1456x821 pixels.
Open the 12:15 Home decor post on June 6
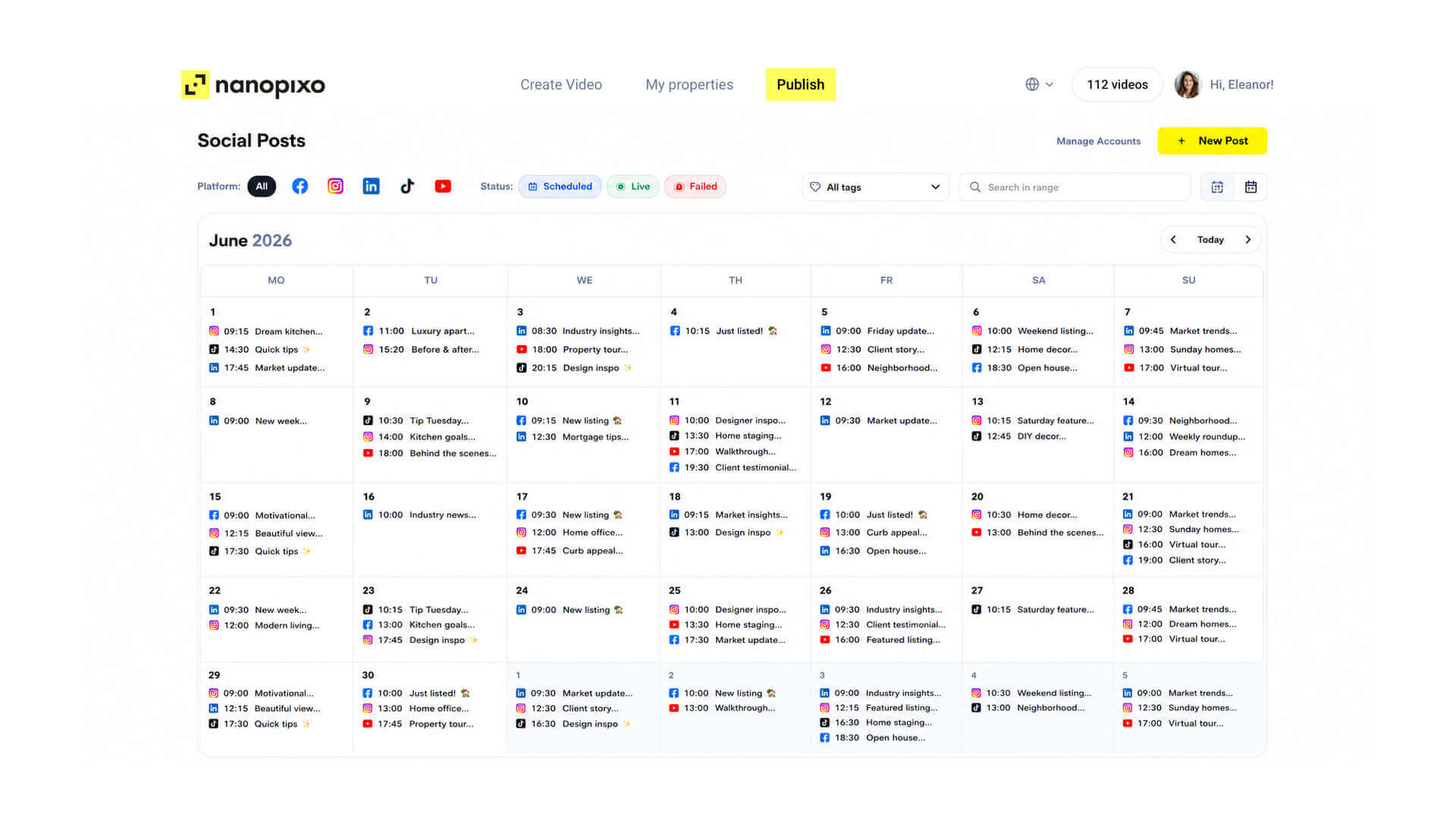1025,350
